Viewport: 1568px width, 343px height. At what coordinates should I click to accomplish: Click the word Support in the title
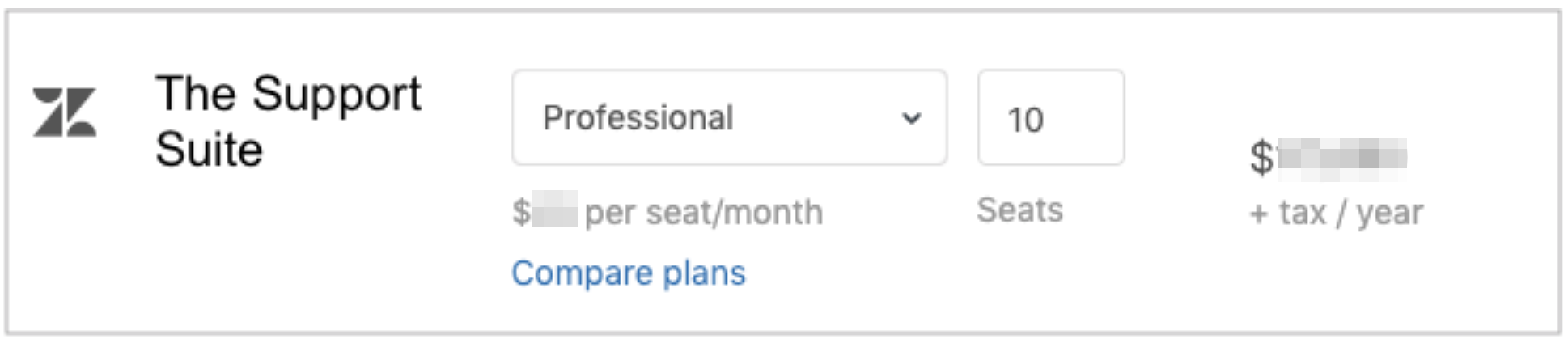click(x=336, y=95)
